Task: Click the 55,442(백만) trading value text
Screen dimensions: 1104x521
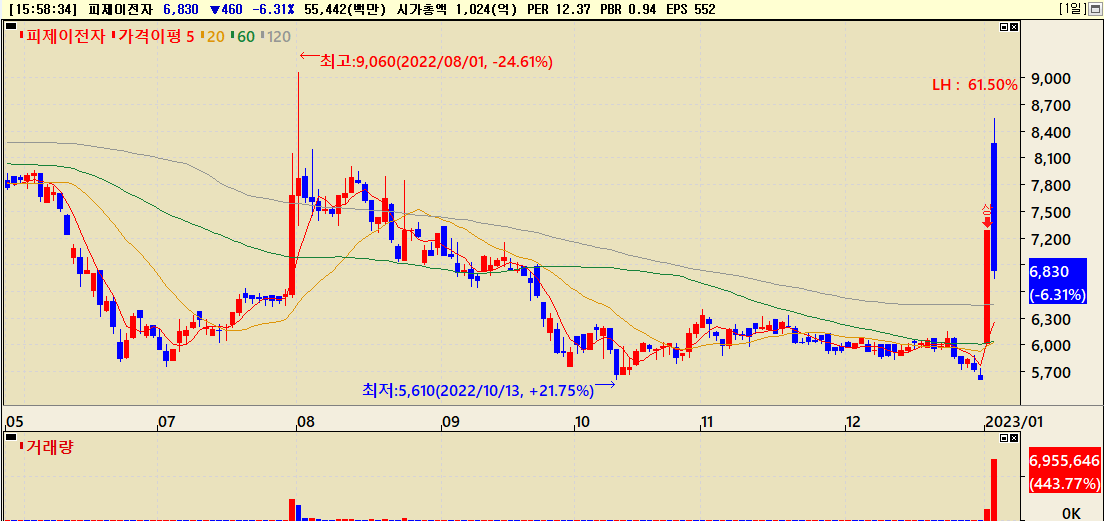Action: 345,9
